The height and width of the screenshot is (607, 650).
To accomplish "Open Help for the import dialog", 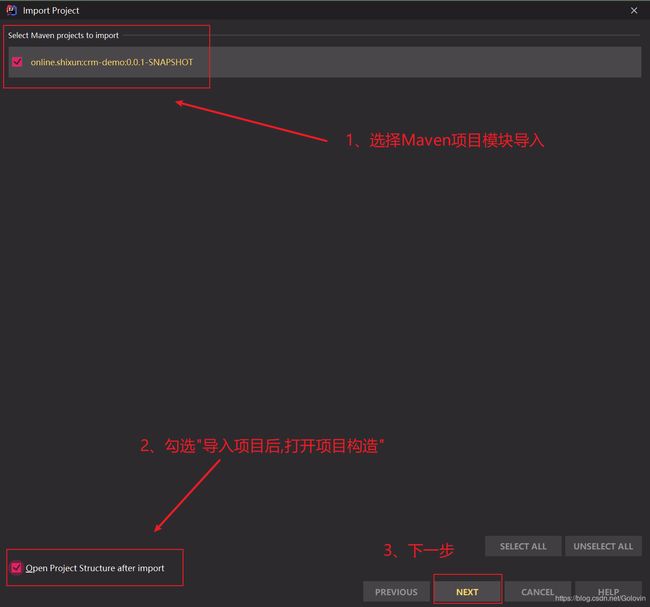I will click(608, 592).
